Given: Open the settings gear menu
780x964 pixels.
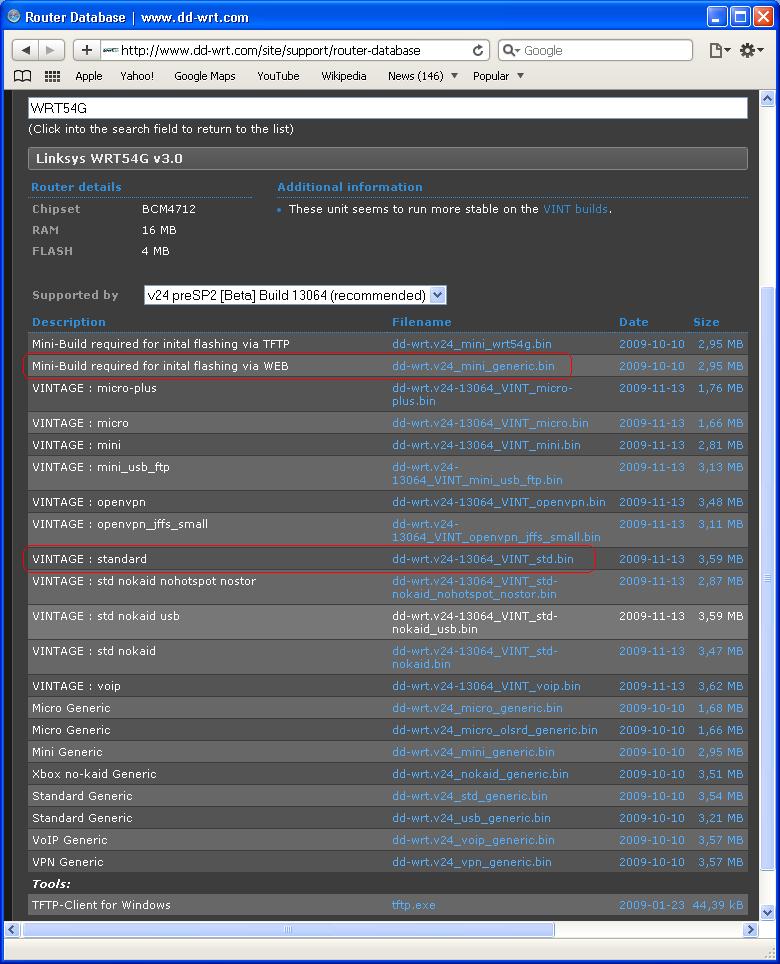Looking at the screenshot, I should pyautogui.click(x=750, y=50).
